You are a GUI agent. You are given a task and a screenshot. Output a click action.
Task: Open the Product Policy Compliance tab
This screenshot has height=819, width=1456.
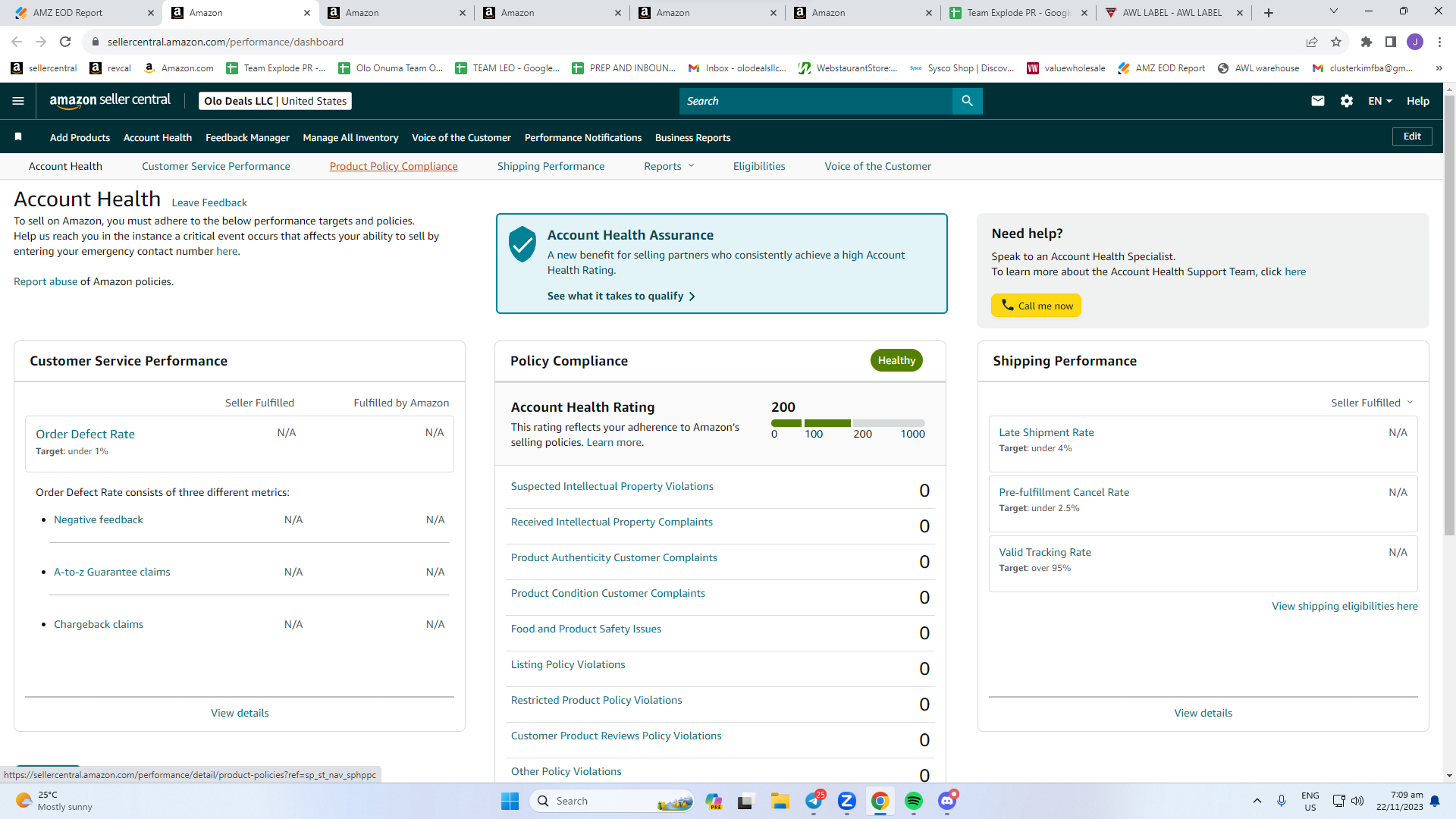click(x=394, y=166)
